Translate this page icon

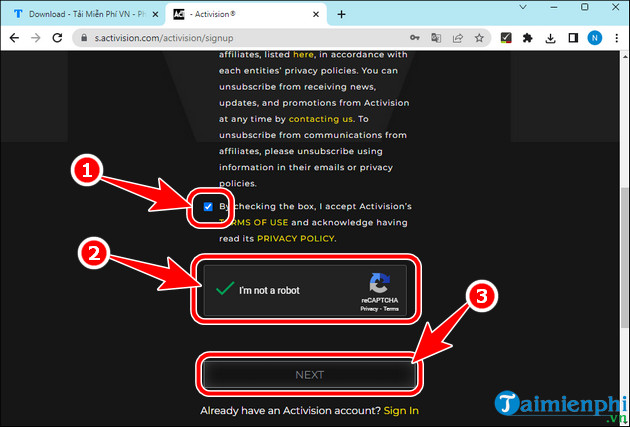pyautogui.click(x=436, y=38)
